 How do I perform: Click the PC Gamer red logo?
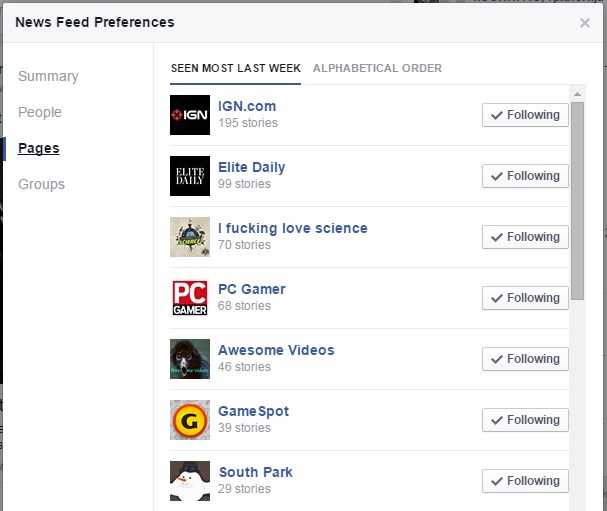pyautogui.click(x=190, y=298)
